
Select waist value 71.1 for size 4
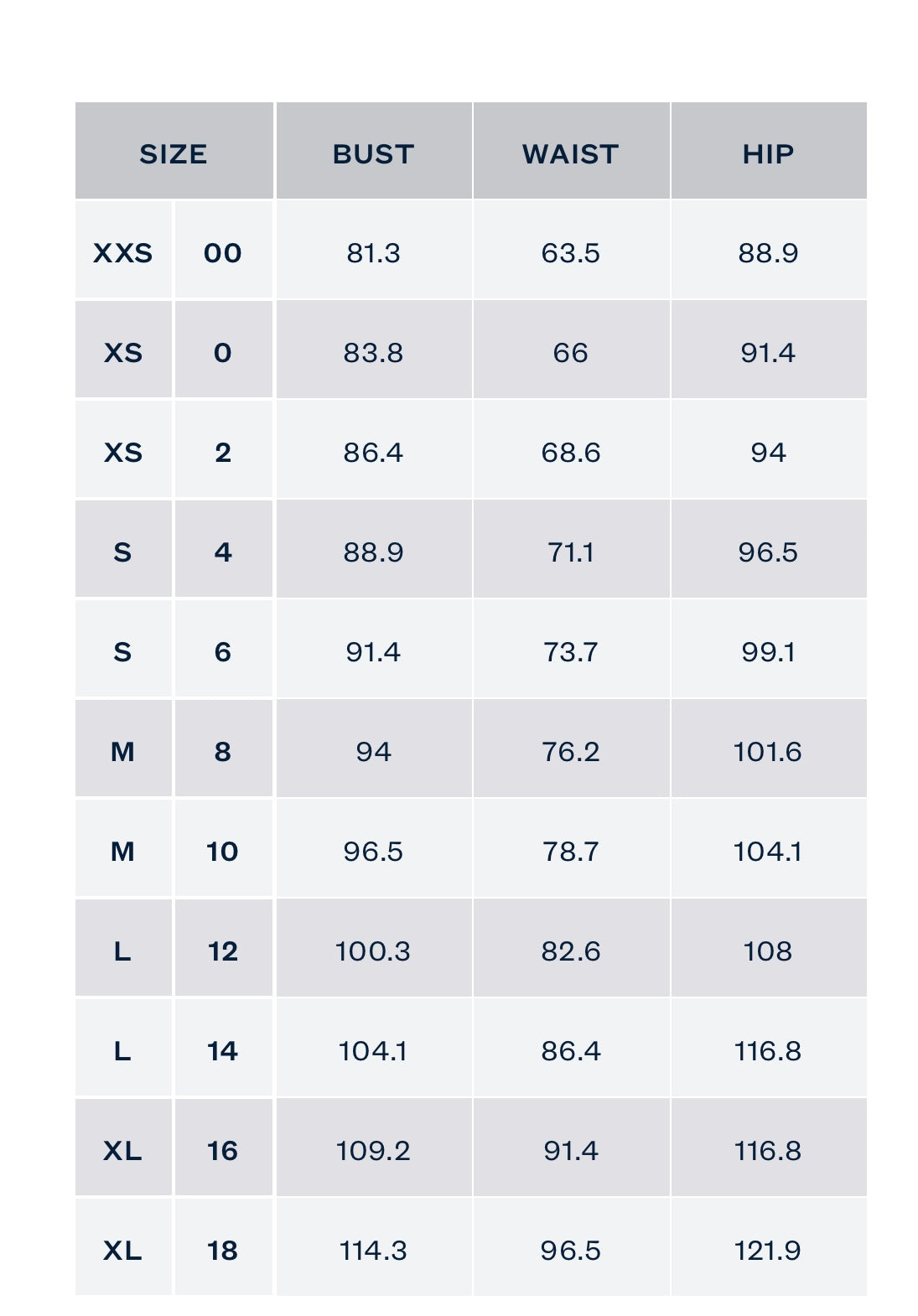(570, 552)
